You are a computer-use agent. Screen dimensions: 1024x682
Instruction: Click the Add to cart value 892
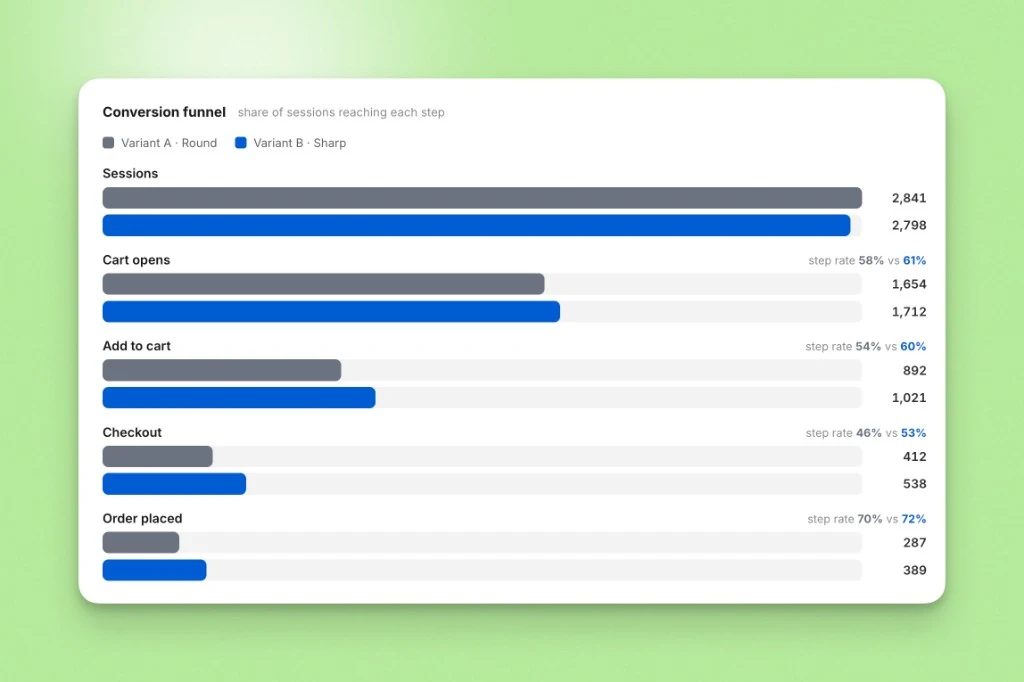[x=914, y=370]
